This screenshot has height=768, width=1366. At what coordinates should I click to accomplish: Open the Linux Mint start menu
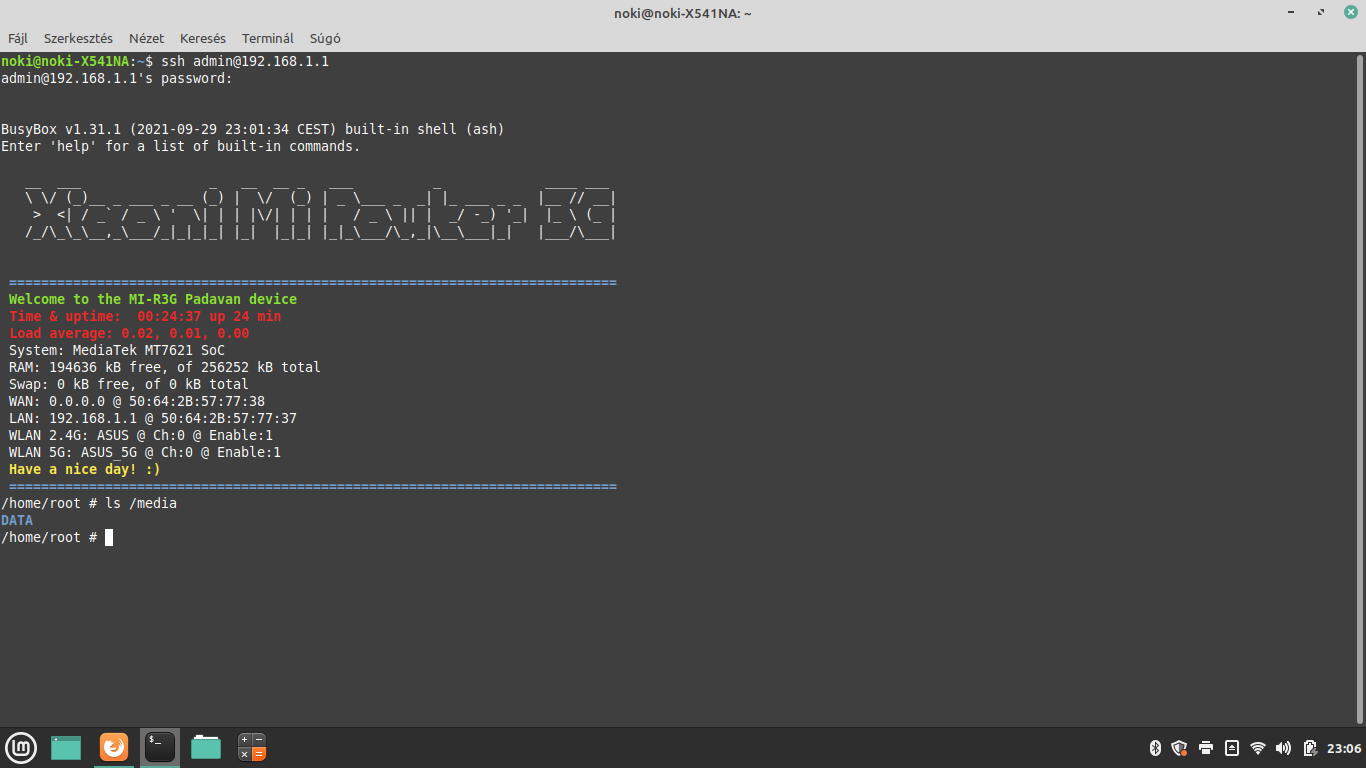21,747
